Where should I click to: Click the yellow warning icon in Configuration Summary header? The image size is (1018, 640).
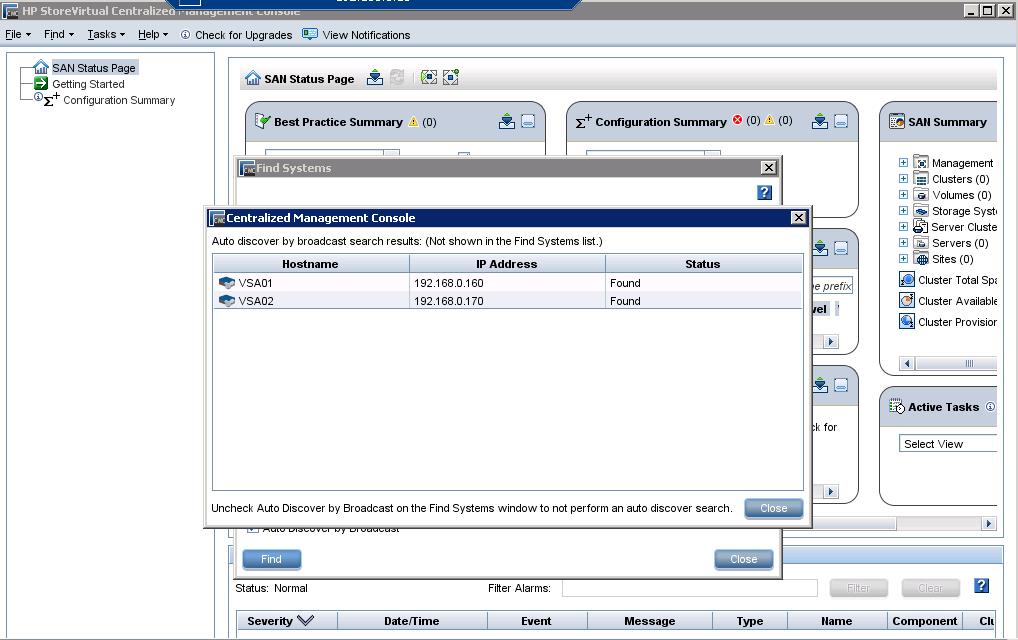click(769, 119)
